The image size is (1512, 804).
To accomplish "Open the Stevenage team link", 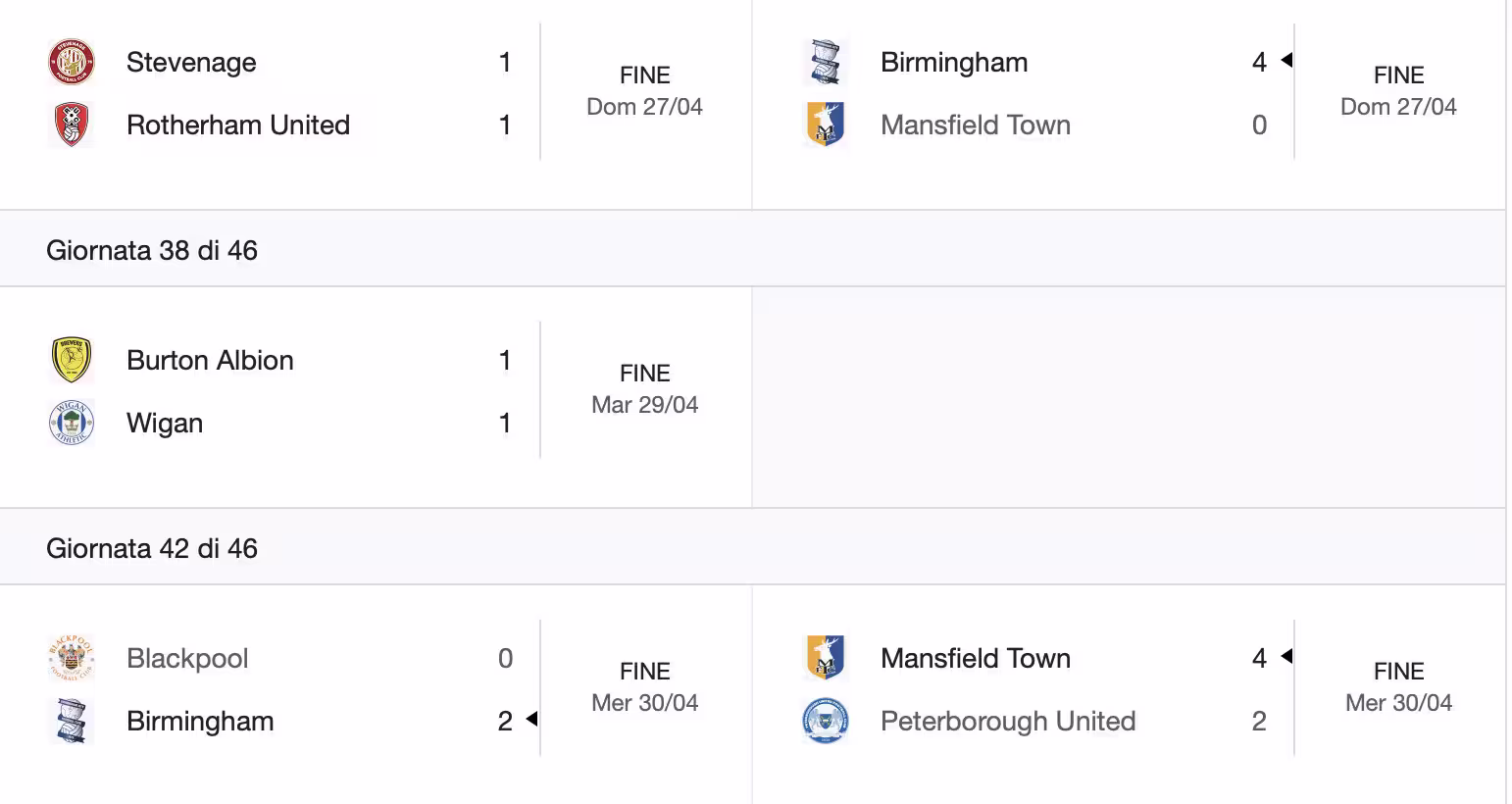I will (191, 62).
